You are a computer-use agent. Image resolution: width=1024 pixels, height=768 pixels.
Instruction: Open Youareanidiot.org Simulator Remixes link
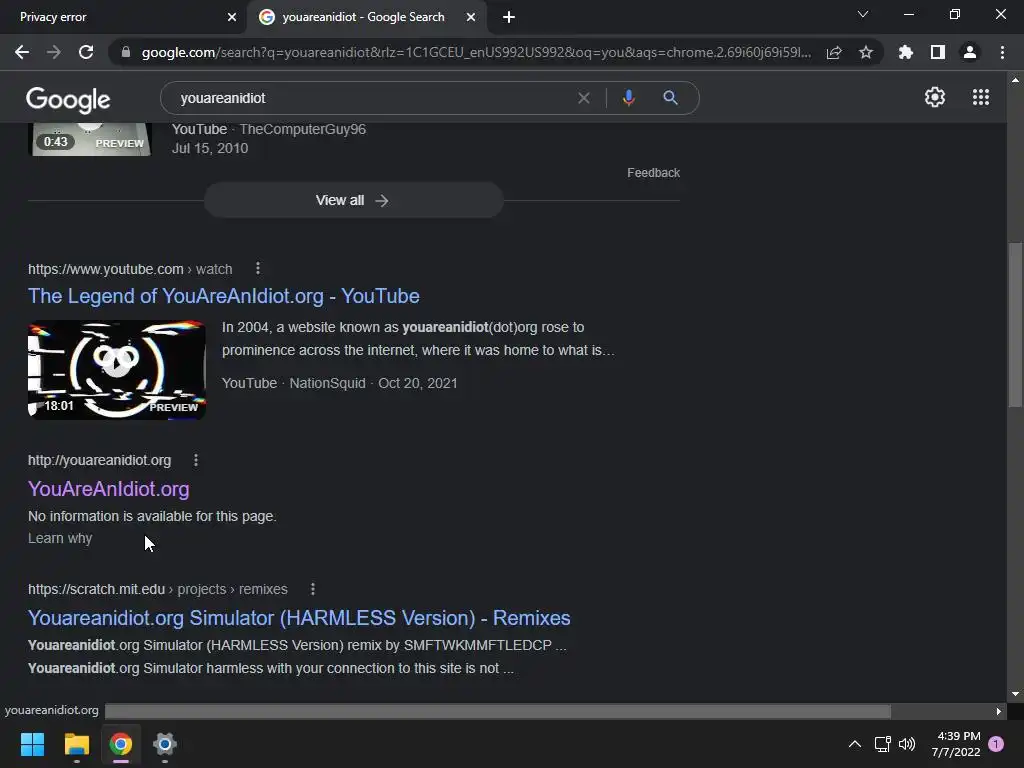[x=299, y=618]
